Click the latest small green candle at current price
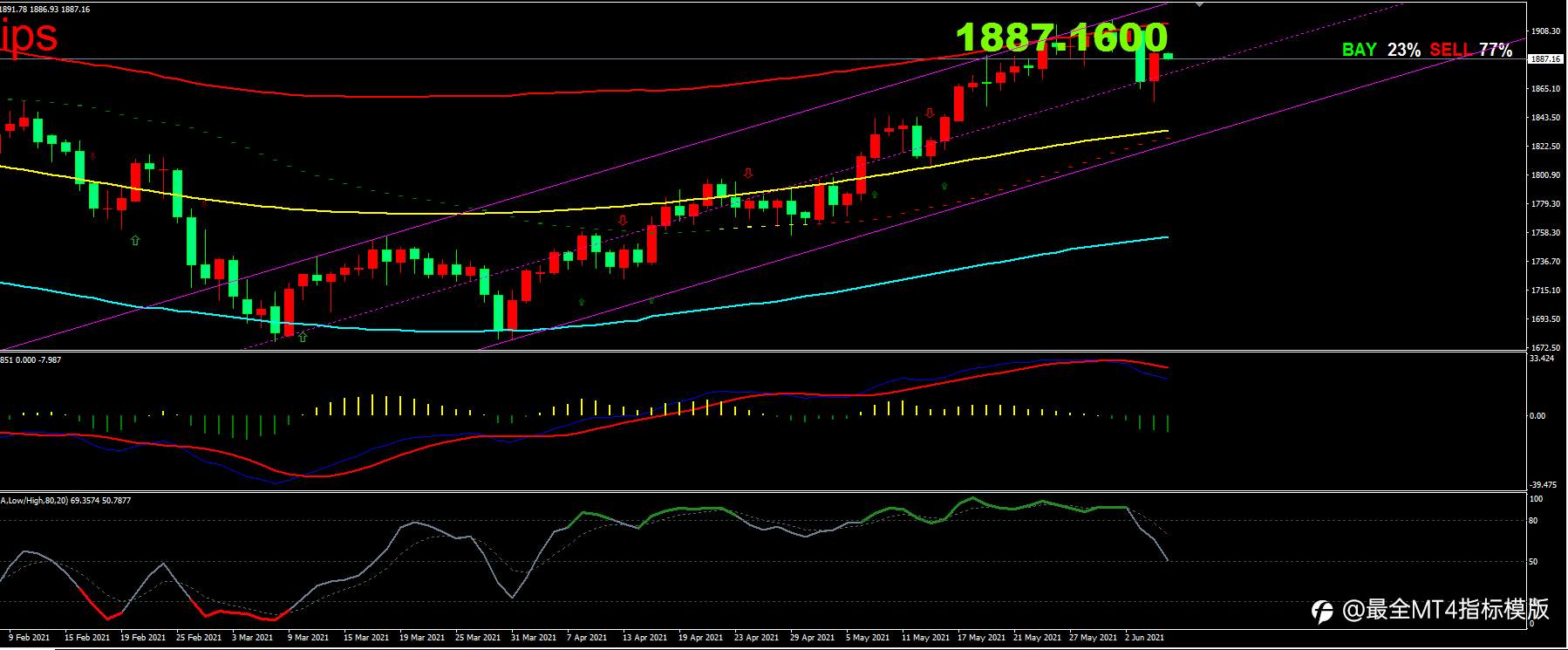 pyautogui.click(x=1169, y=56)
